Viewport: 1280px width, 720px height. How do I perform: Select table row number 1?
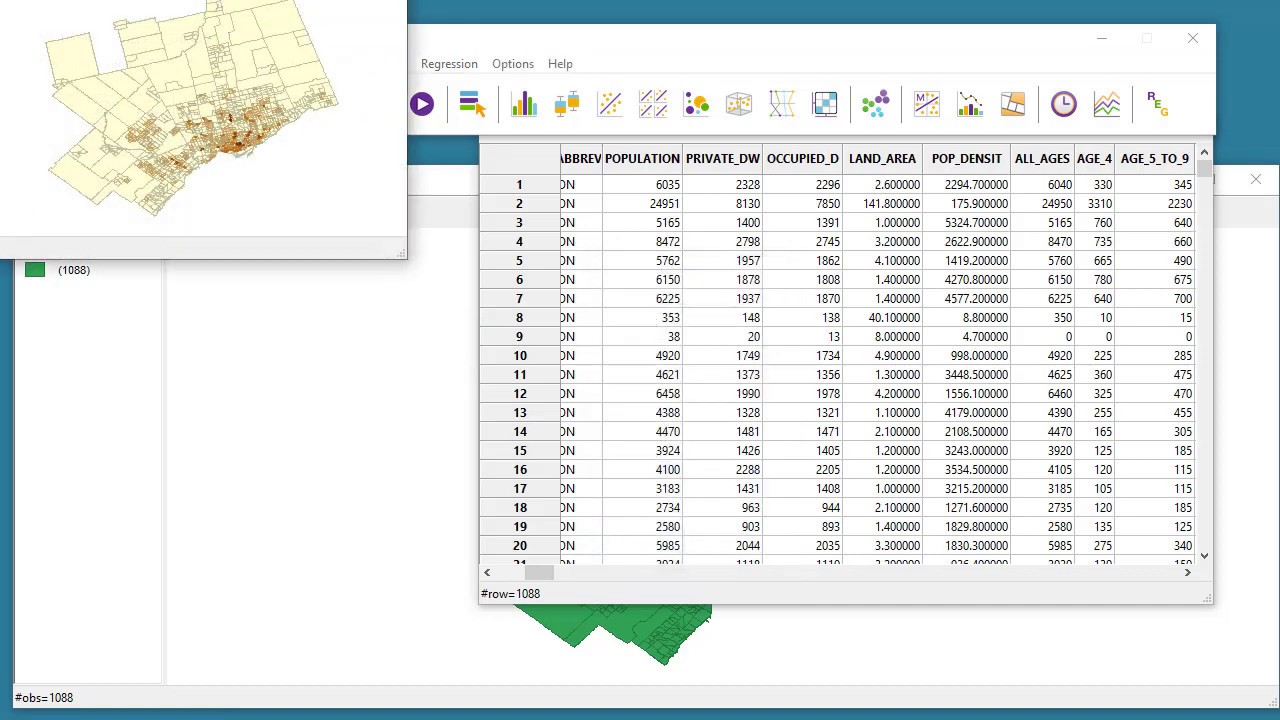point(519,185)
